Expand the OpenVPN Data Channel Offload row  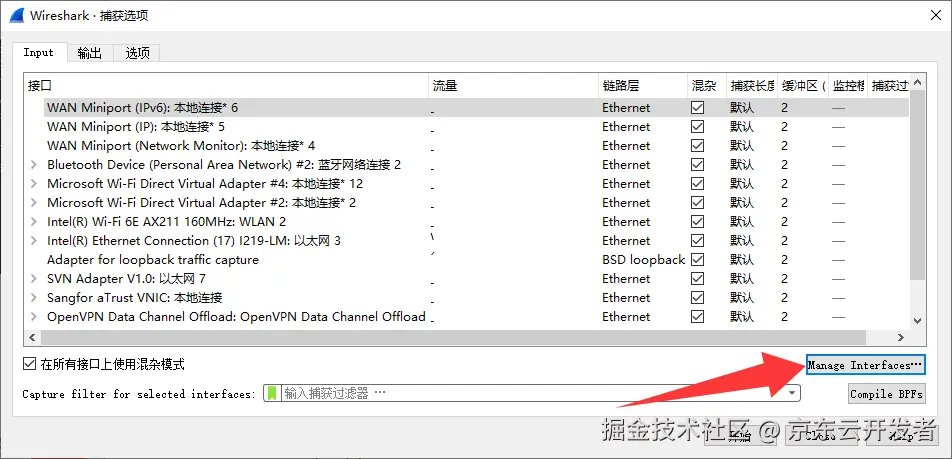34,316
